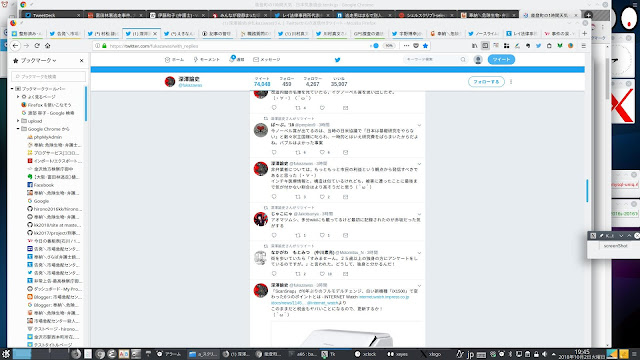Screen dimensions: 640x360
Task: Click the ScanSnap tweet image preview
Action: tap(347, 334)
